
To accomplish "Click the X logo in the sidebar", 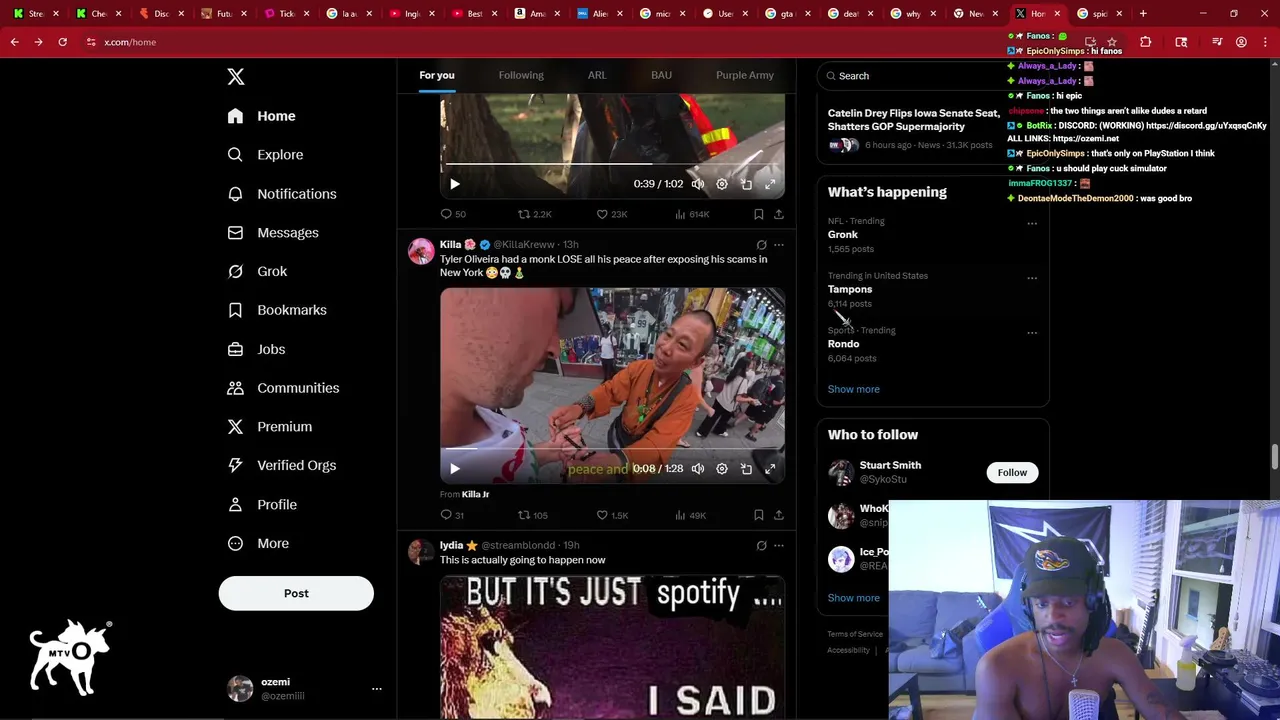I will click(235, 77).
